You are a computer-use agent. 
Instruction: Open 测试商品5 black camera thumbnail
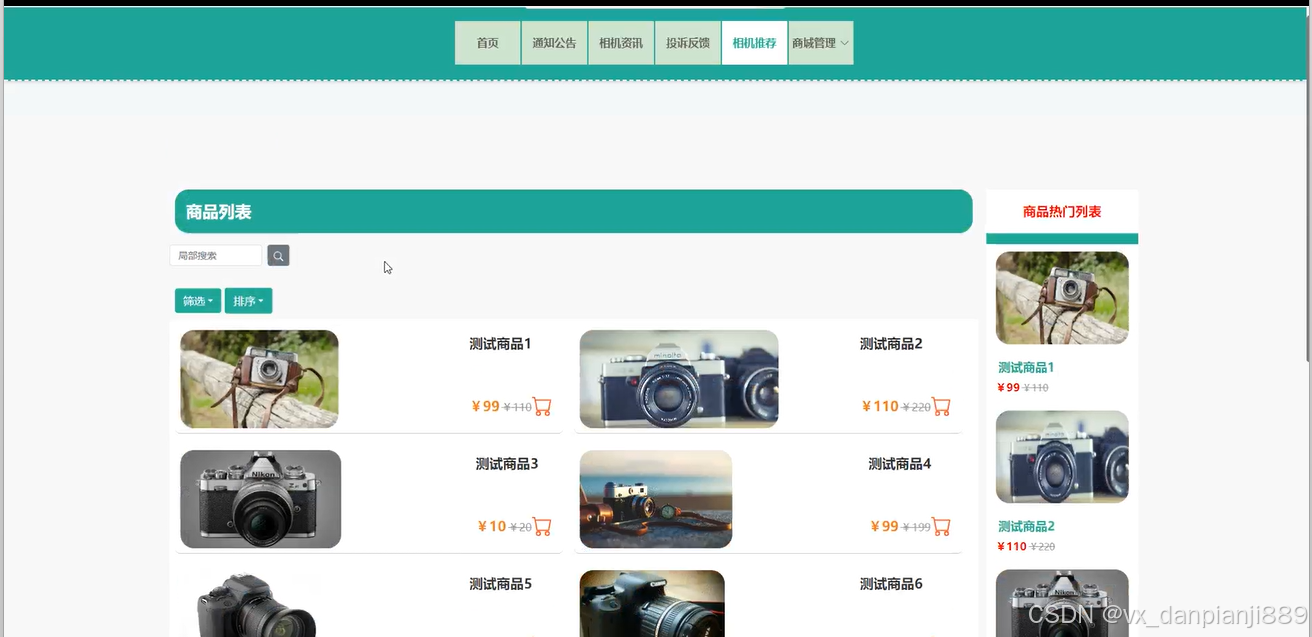(256, 603)
